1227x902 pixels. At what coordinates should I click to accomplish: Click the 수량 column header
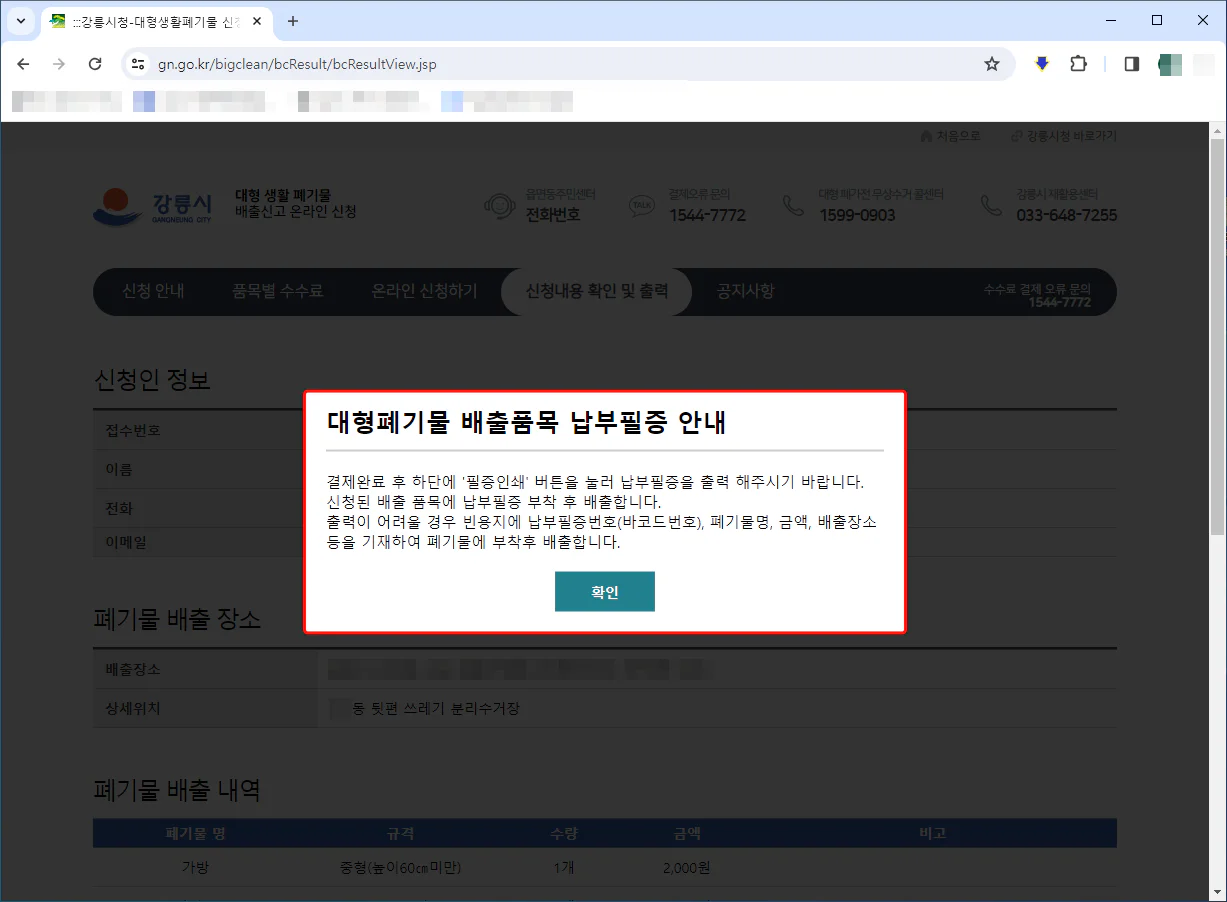click(563, 833)
